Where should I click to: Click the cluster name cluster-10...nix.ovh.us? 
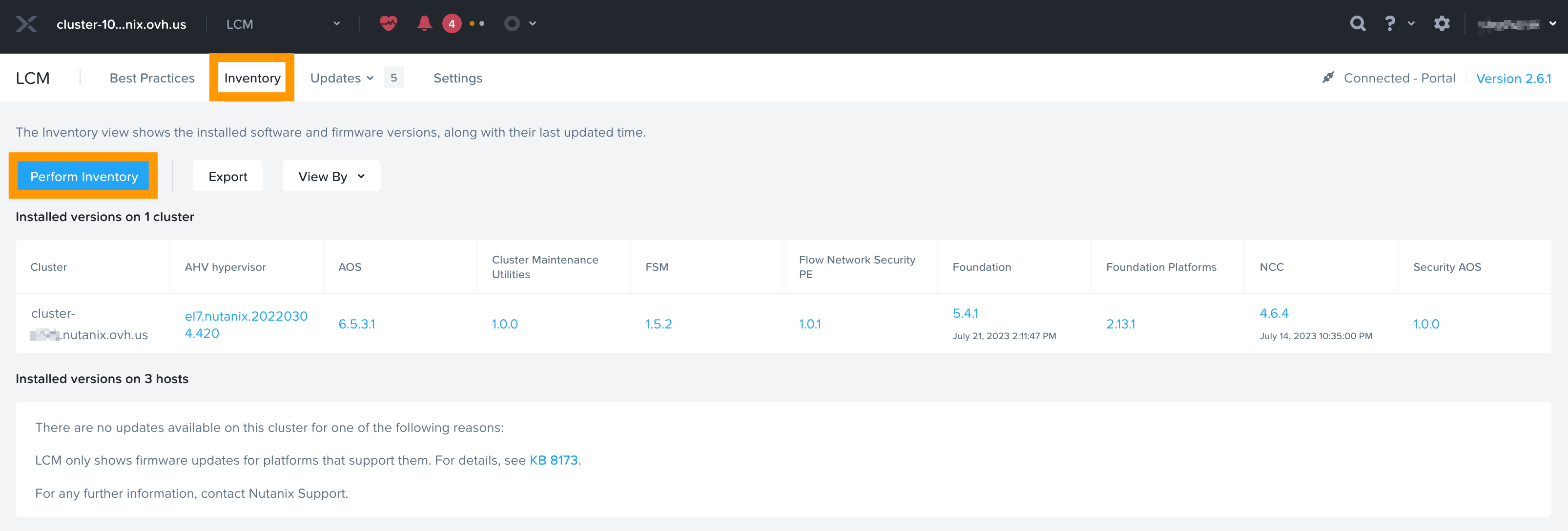pyautogui.click(x=121, y=24)
